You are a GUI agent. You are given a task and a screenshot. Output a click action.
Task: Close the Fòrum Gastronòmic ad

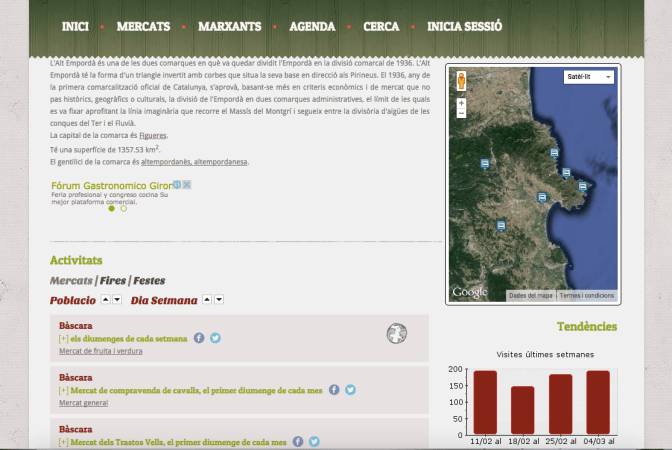click(x=186, y=185)
